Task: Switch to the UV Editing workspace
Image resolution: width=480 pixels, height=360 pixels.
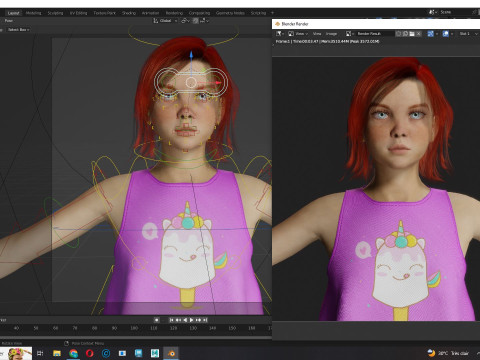Action: tap(78, 13)
